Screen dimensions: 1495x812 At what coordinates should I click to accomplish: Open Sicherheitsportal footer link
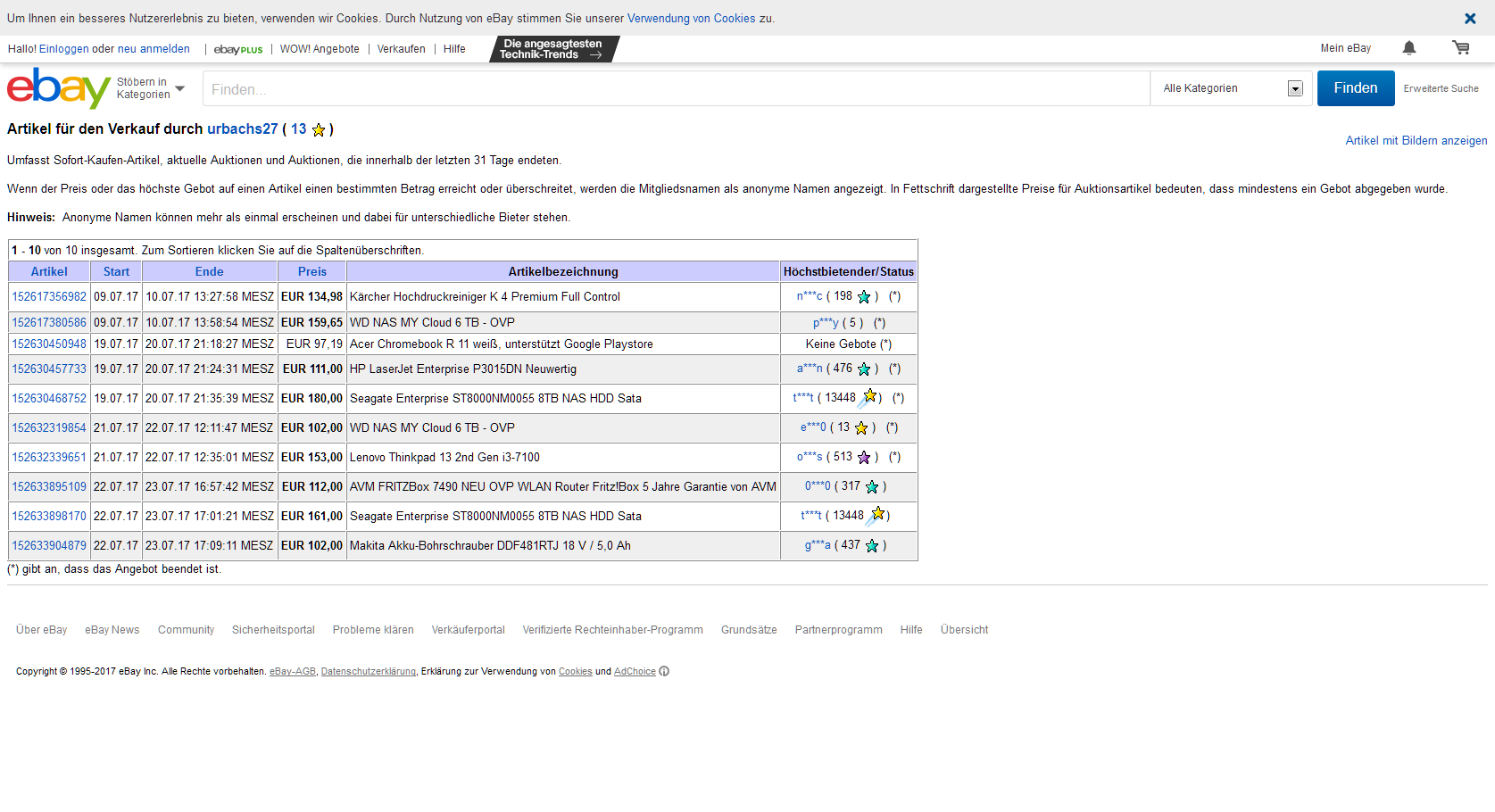click(273, 630)
